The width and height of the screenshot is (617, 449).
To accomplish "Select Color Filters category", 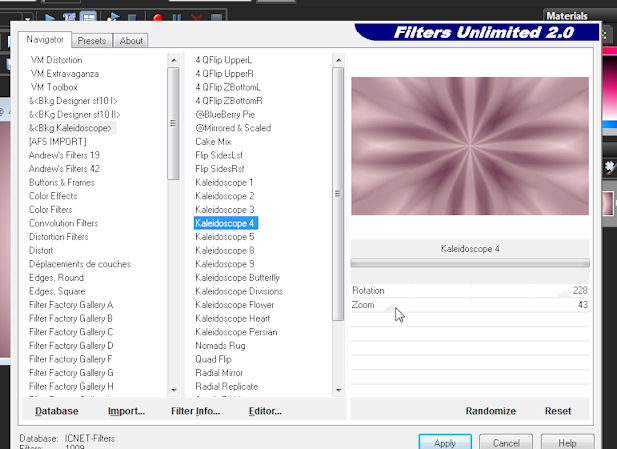I will (51, 209).
